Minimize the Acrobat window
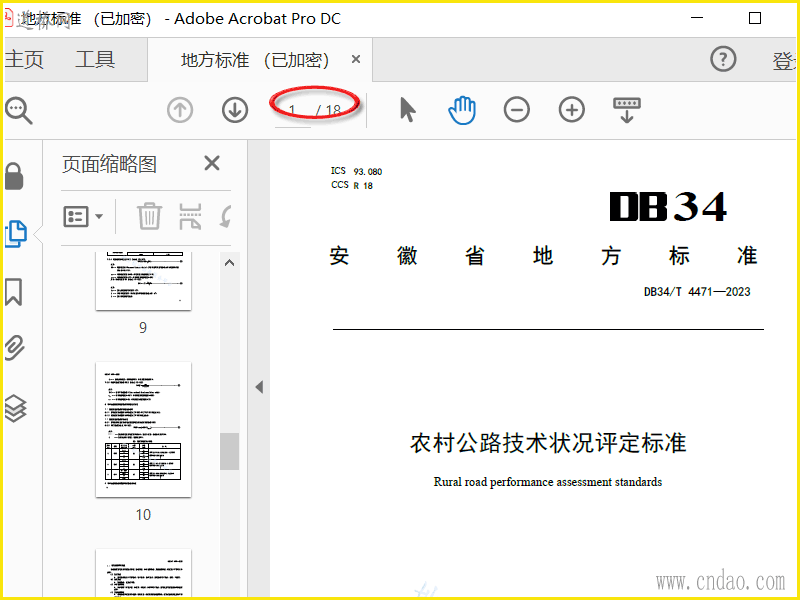The height and width of the screenshot is (600, 800). click(697, 18)
